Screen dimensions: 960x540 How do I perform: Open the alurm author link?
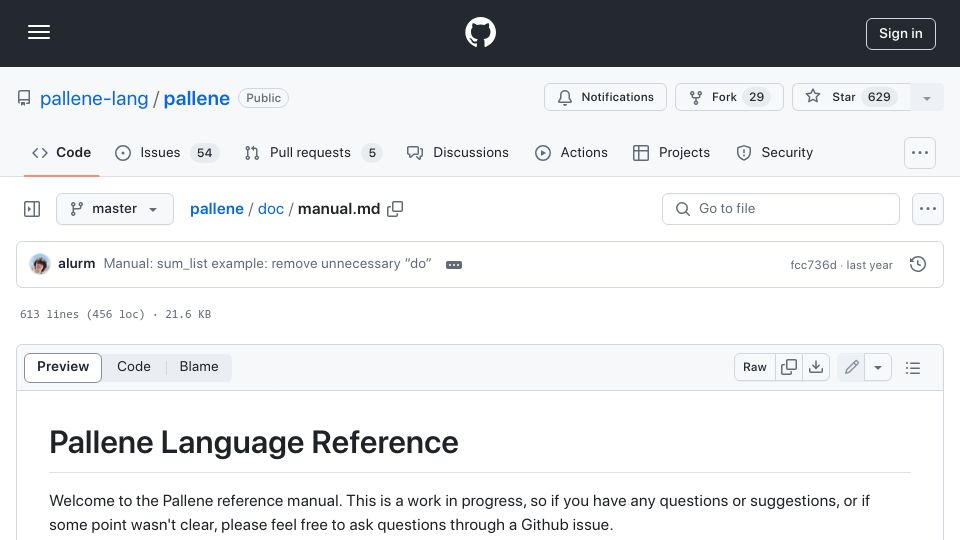pos(77,264)
